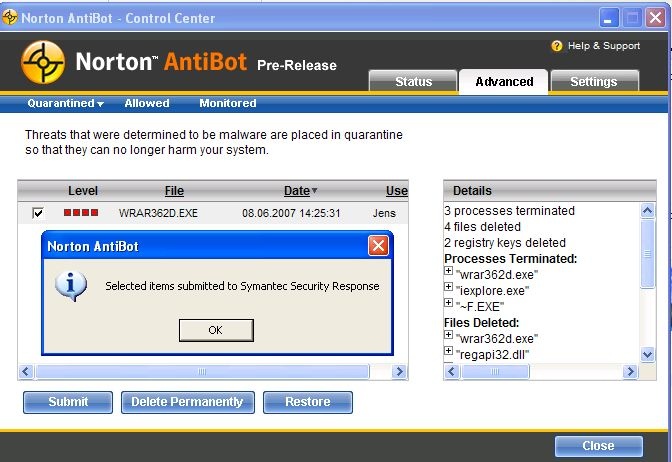This screenshot has height=462, width=672.
Task: Click the Norton AntiBot crosshair logo
Action: [43, 63]
